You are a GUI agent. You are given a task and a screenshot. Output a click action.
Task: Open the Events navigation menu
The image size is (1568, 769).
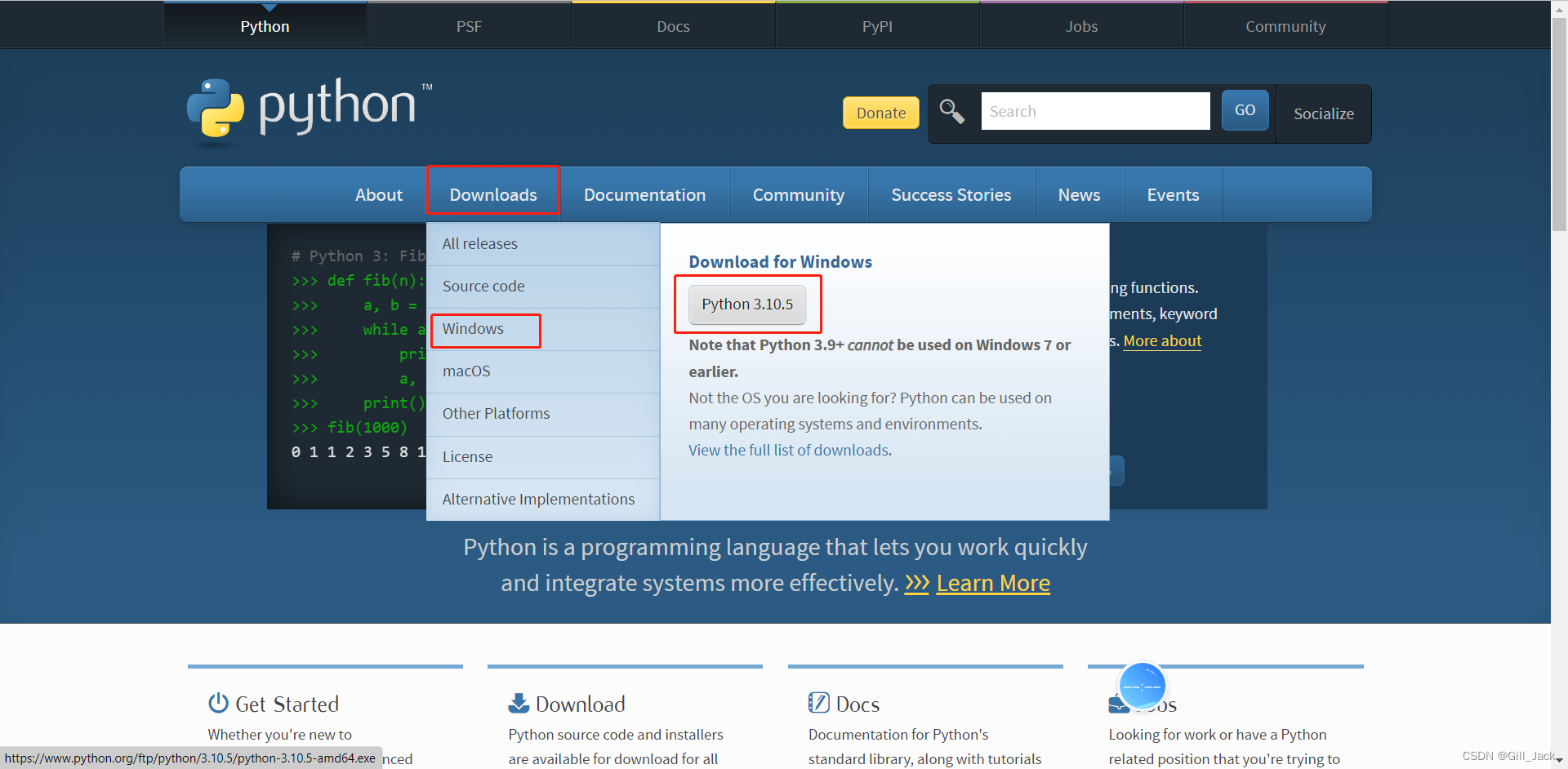(1174, 194)
